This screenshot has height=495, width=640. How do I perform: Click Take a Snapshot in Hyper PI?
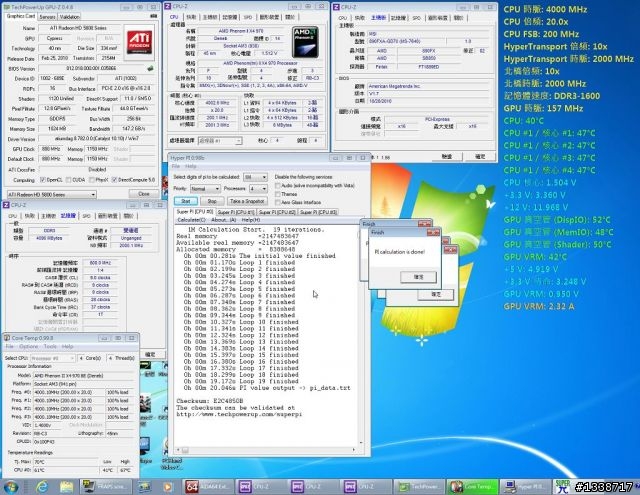(x=248, y=201)
